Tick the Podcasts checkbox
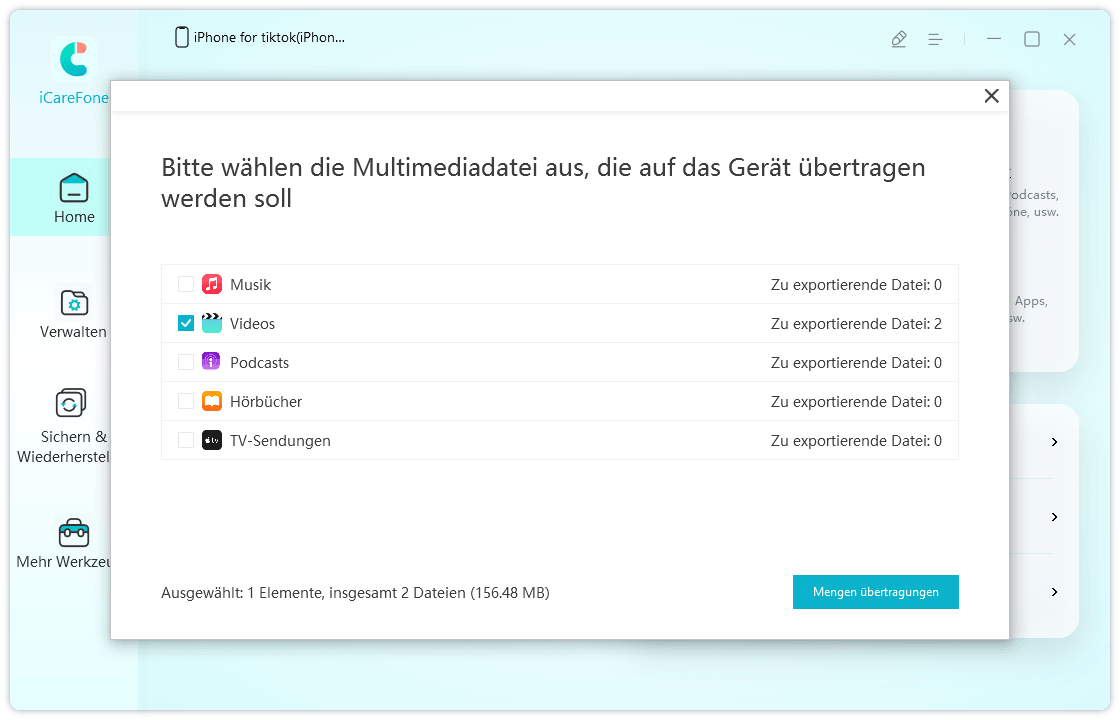Screen dimensions: 1120x720 (186, 362)
